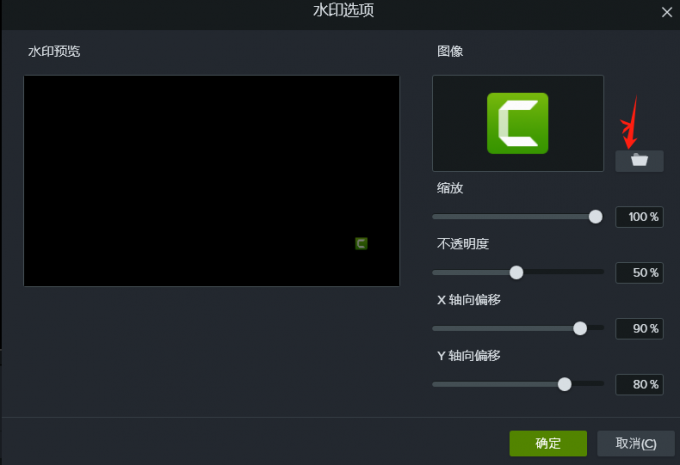Click the 80 % Y offset field
The width and height of the screenshot is (680, 465).
(x=639, y=385)
